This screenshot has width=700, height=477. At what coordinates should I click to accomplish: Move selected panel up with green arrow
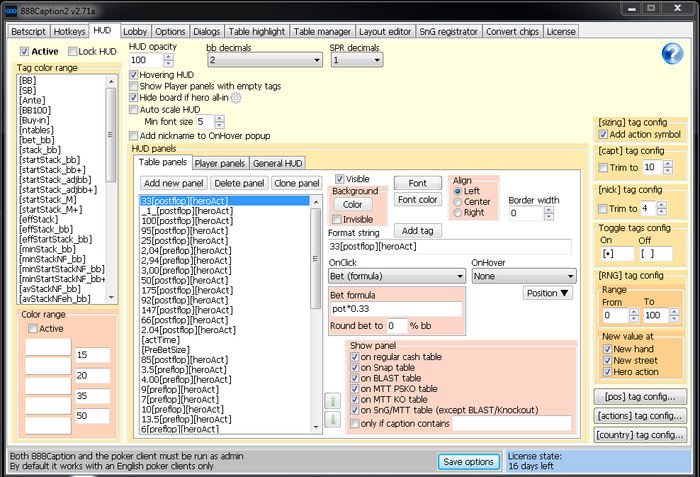(x=332, y=401)
